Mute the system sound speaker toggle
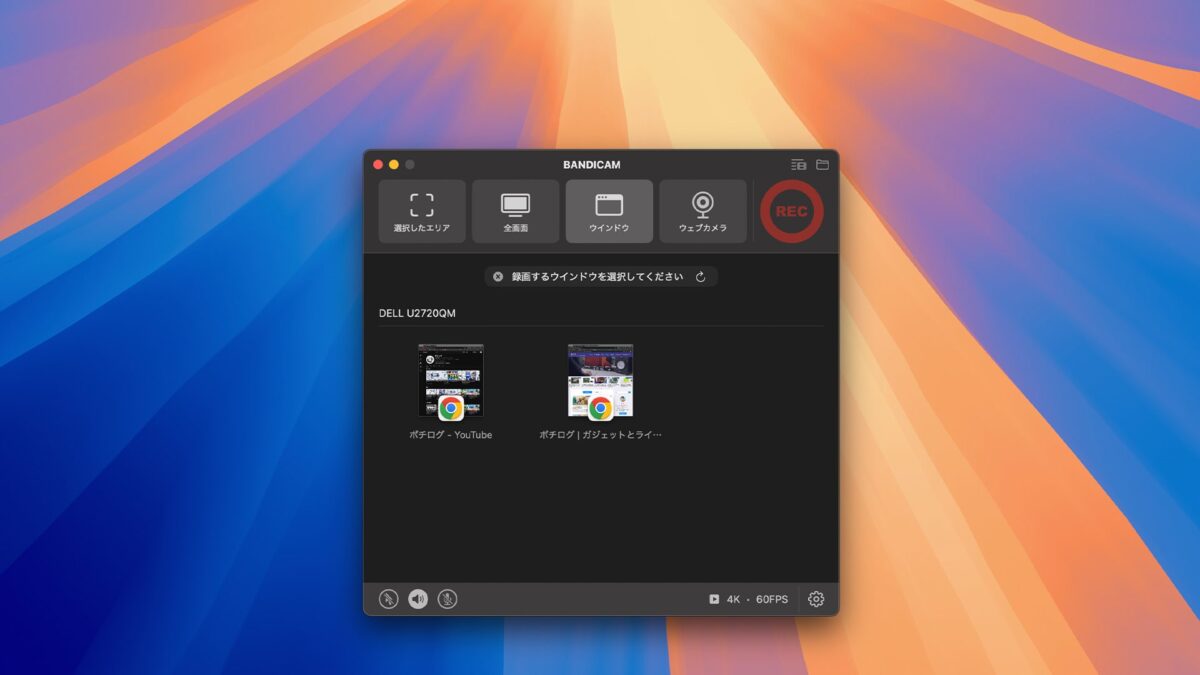 pyautogui.click(x=418, y=598)
